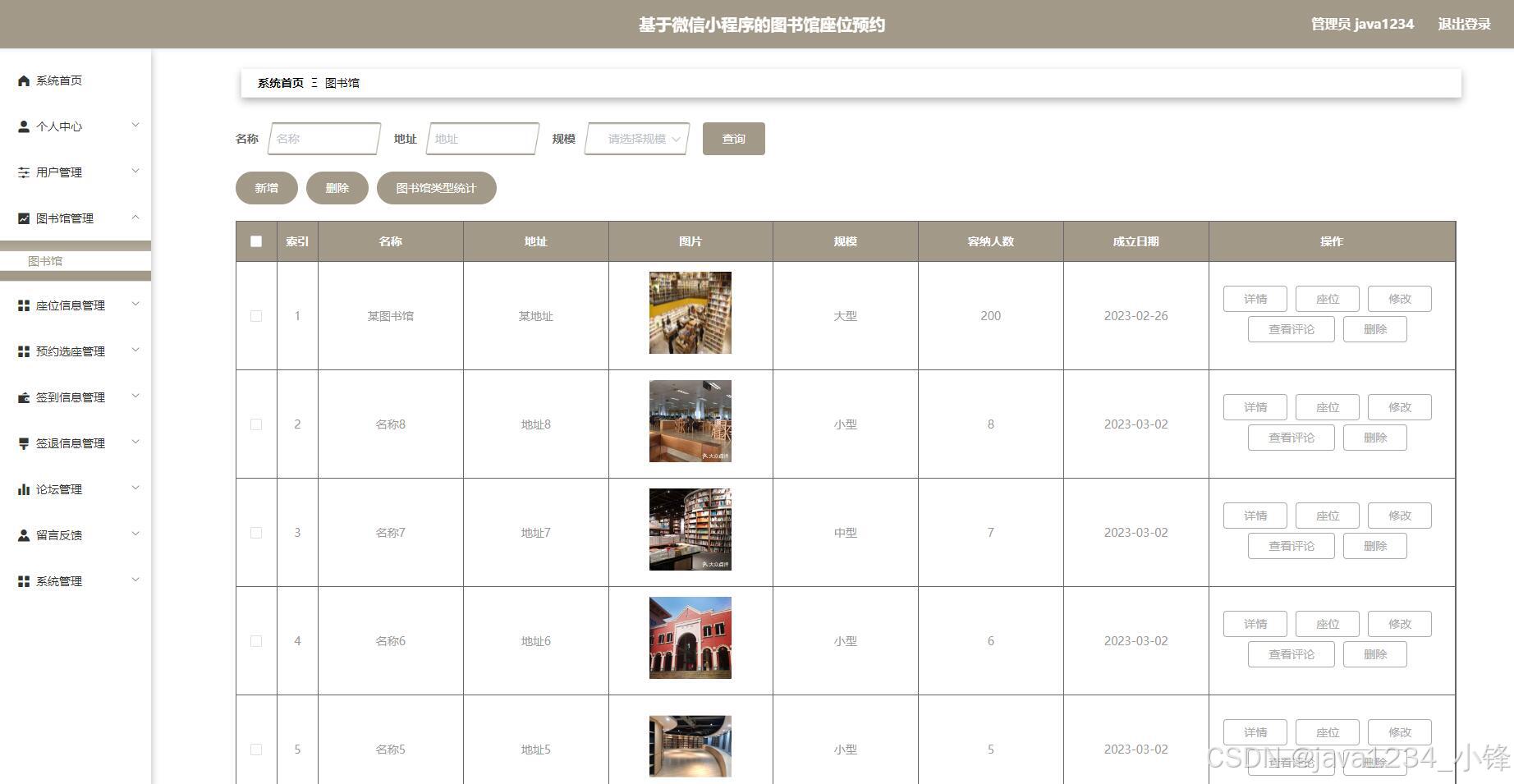The width and height of the screenshot is (1514, 784).
Task: Open the picture thumbnail for 名称7
Action: (x=690, y=530)
